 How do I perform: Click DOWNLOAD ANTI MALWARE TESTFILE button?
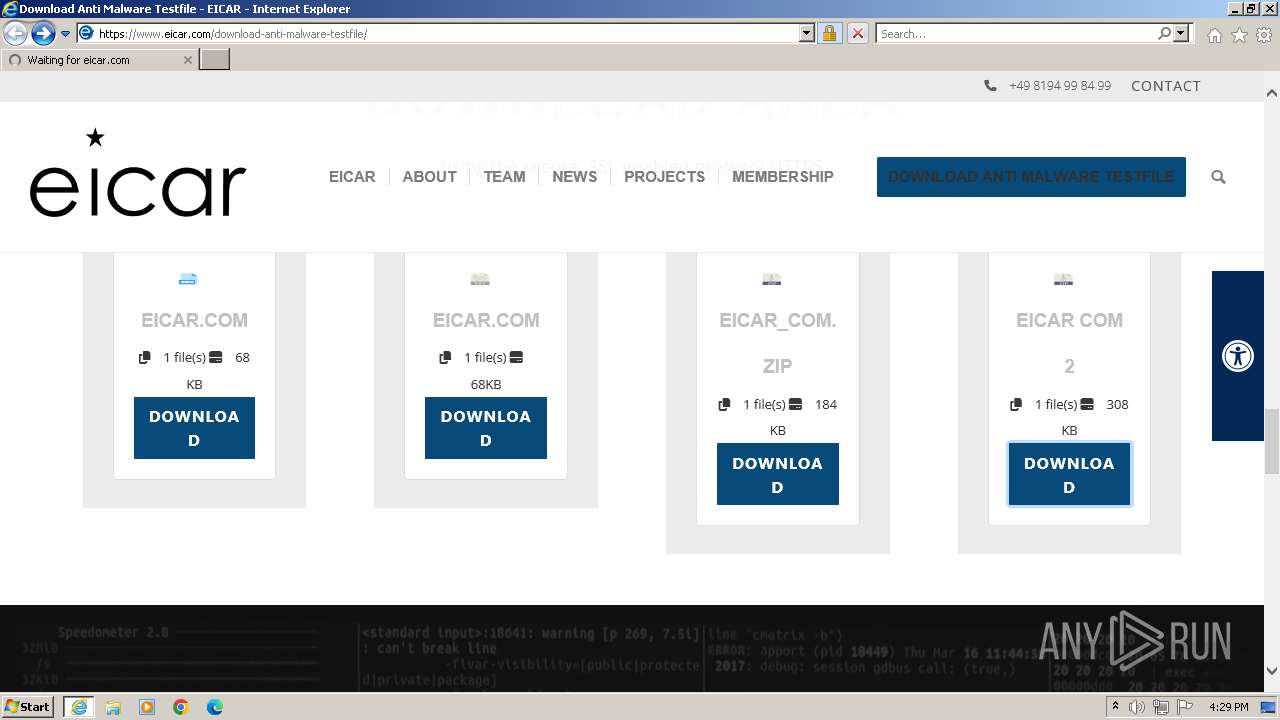point(1031,177)
